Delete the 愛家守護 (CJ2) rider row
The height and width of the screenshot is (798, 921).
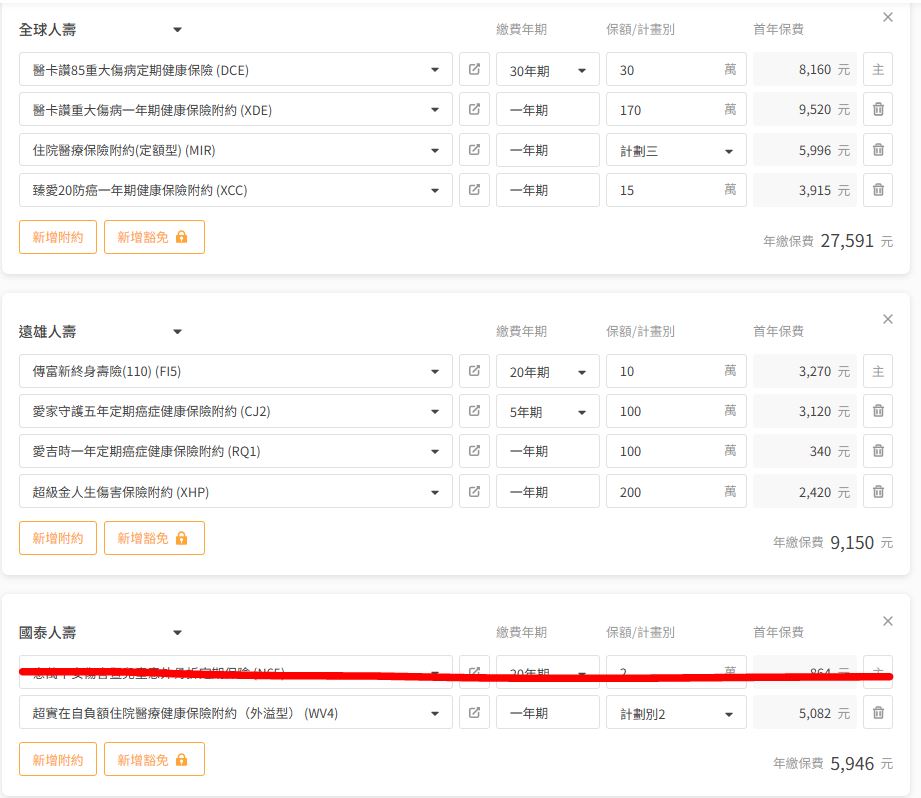(878, 410)
